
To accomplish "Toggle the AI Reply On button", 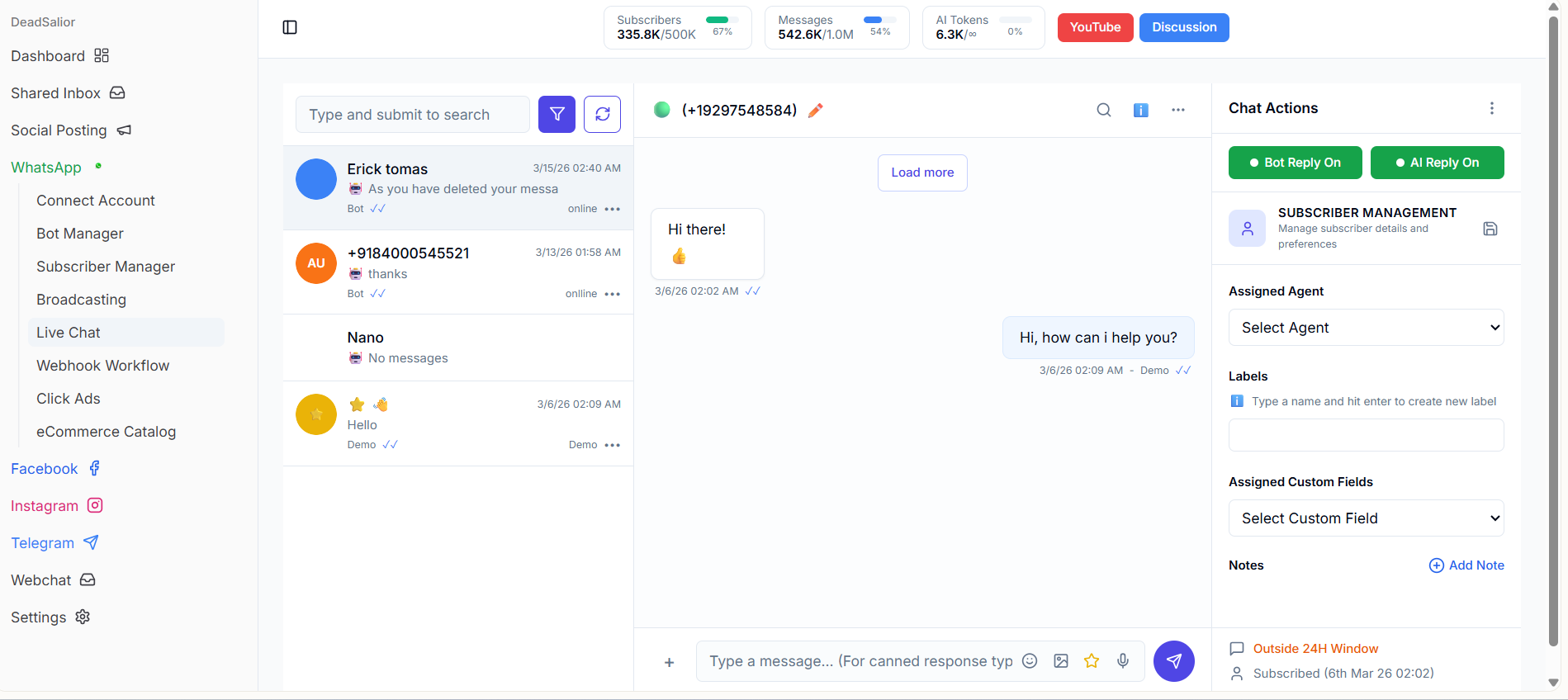I will pyautogui.click(x=1437, y=163).
